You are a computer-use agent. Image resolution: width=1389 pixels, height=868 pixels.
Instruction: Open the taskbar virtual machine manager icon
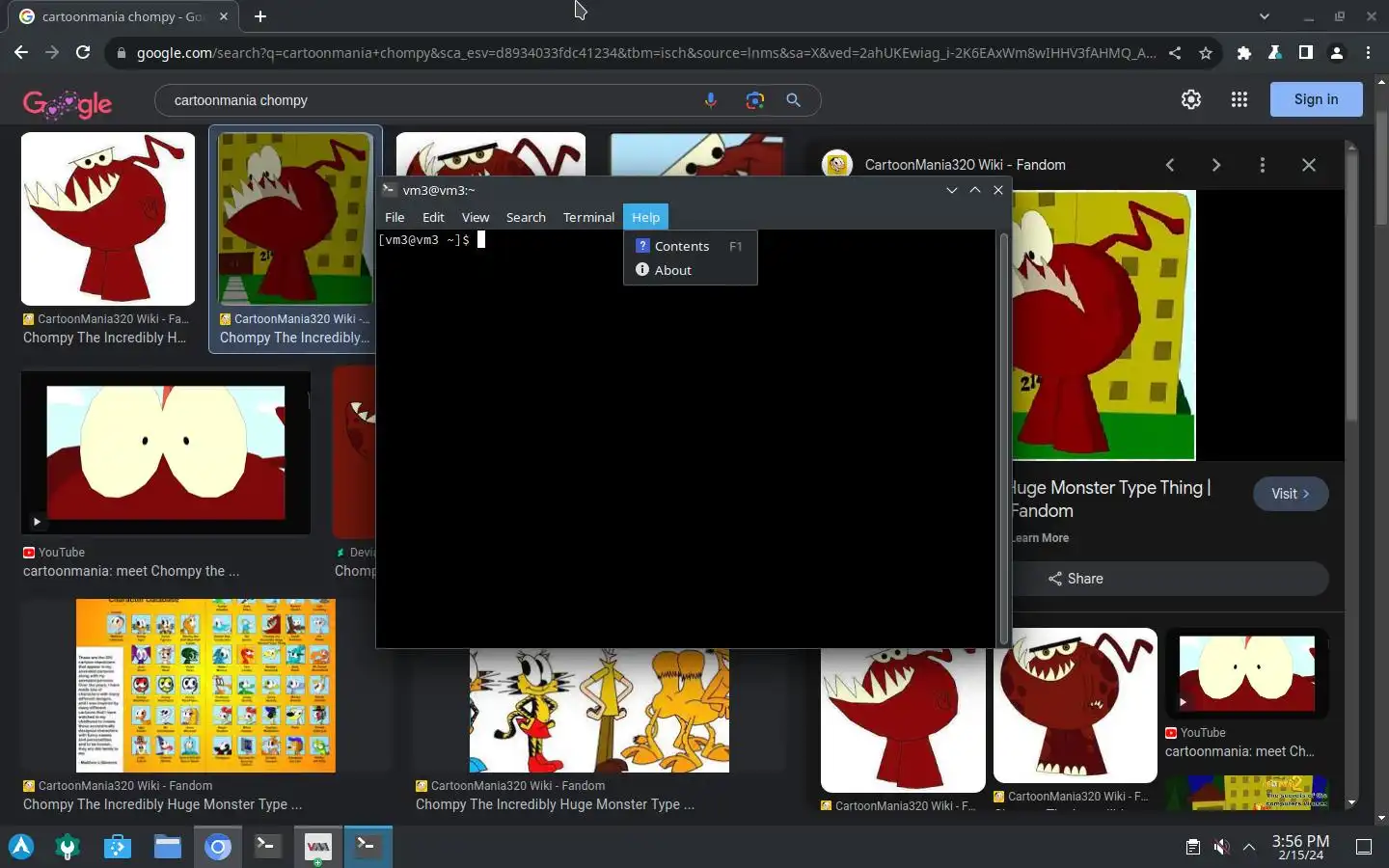(317, 847)
